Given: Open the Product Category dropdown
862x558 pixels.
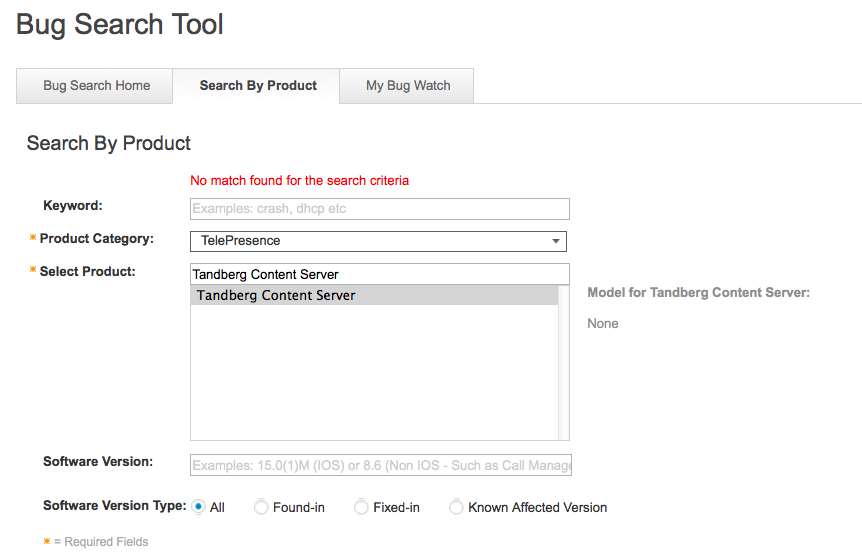Looking at the screenshot, I should click(378, 241).
